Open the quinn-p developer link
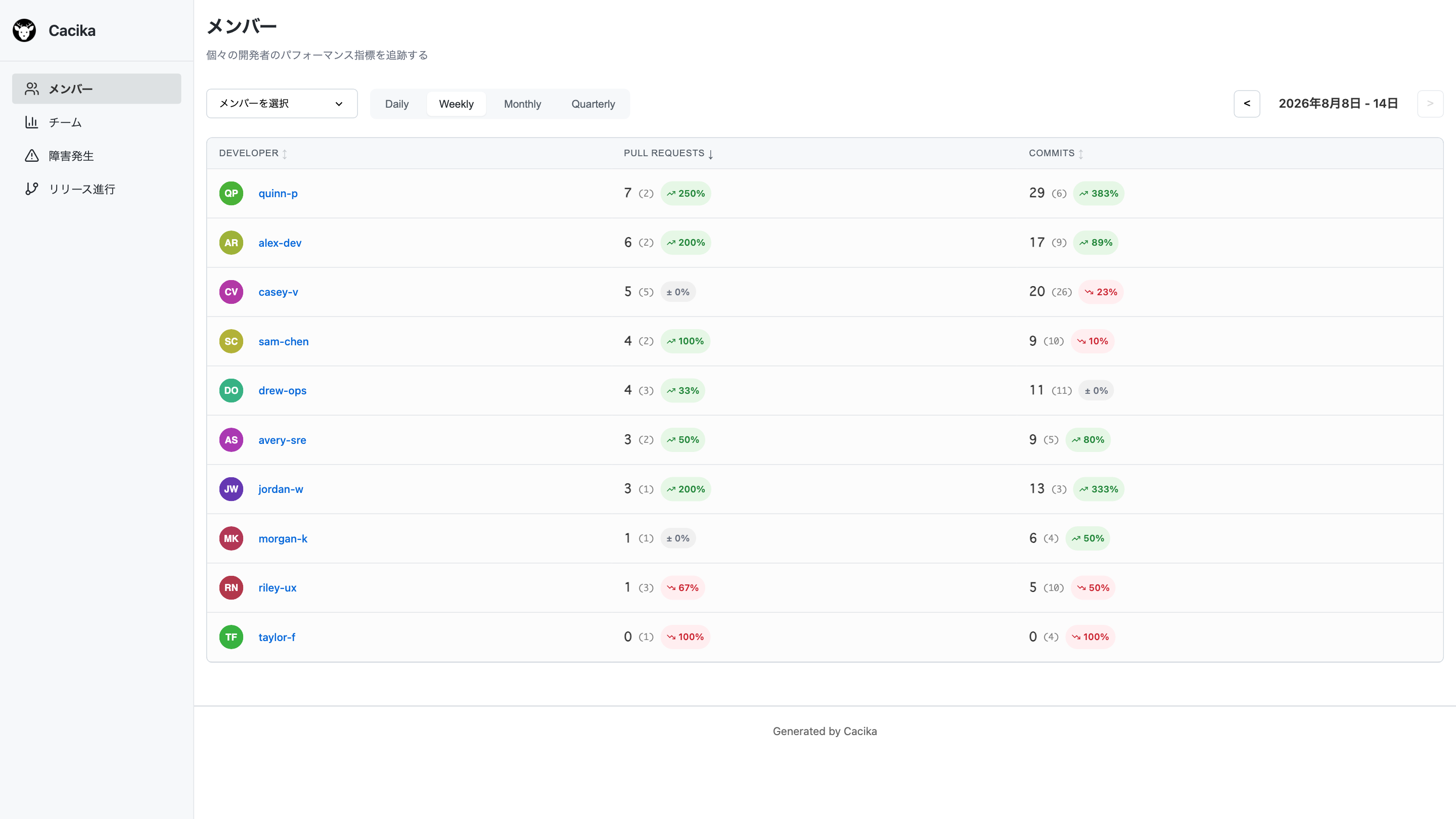Image resolution: width=1456 pixels, height=819 pixels. [278, 193]
